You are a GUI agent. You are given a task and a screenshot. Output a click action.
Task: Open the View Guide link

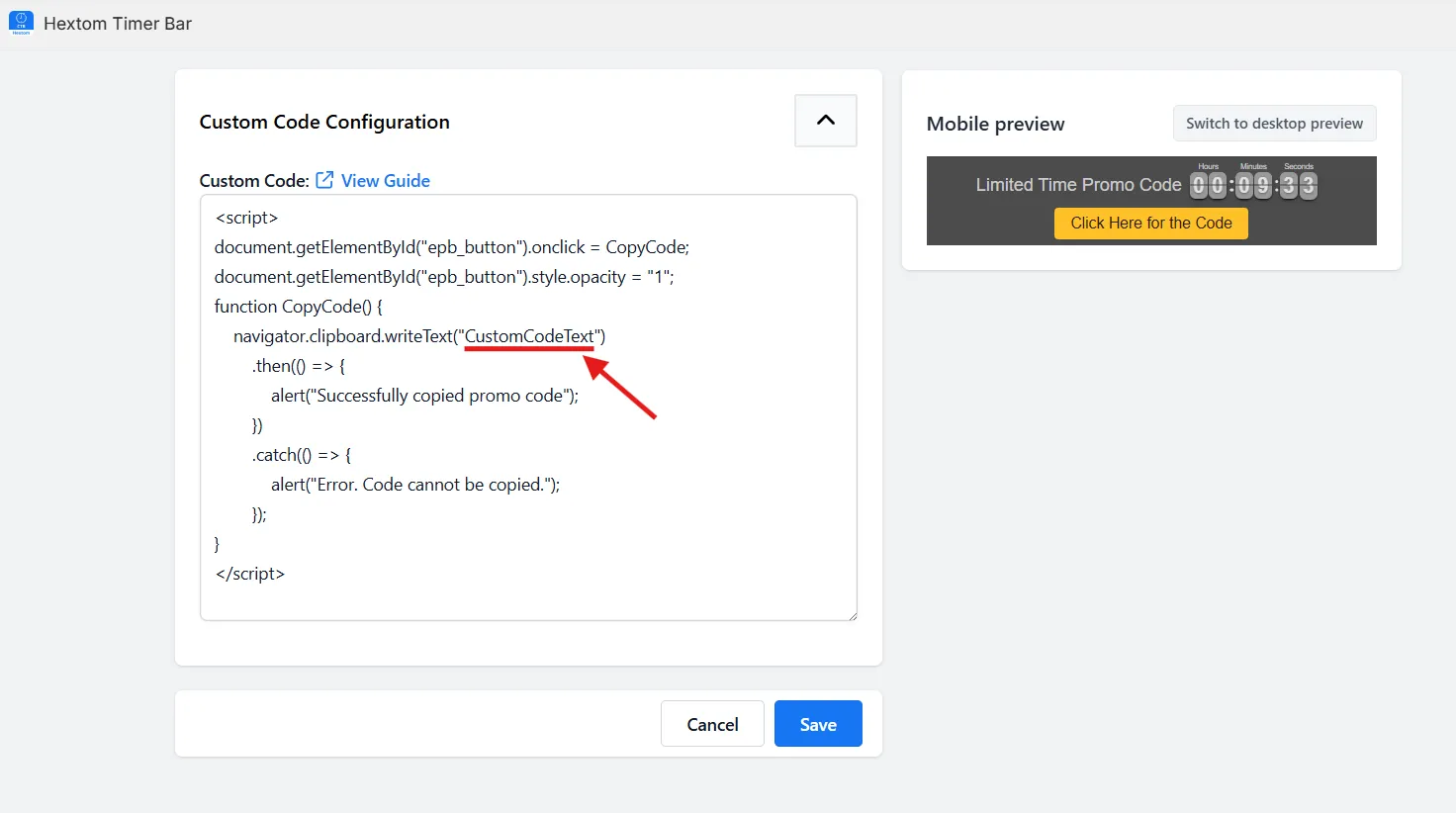coord(386,181)
